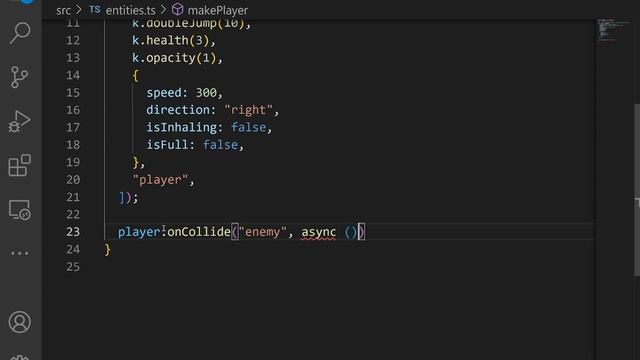Expand chevron after src in breadcrumb
This screenshot has width=640, height=360.
pyautogui.click(x=79, y=10)
